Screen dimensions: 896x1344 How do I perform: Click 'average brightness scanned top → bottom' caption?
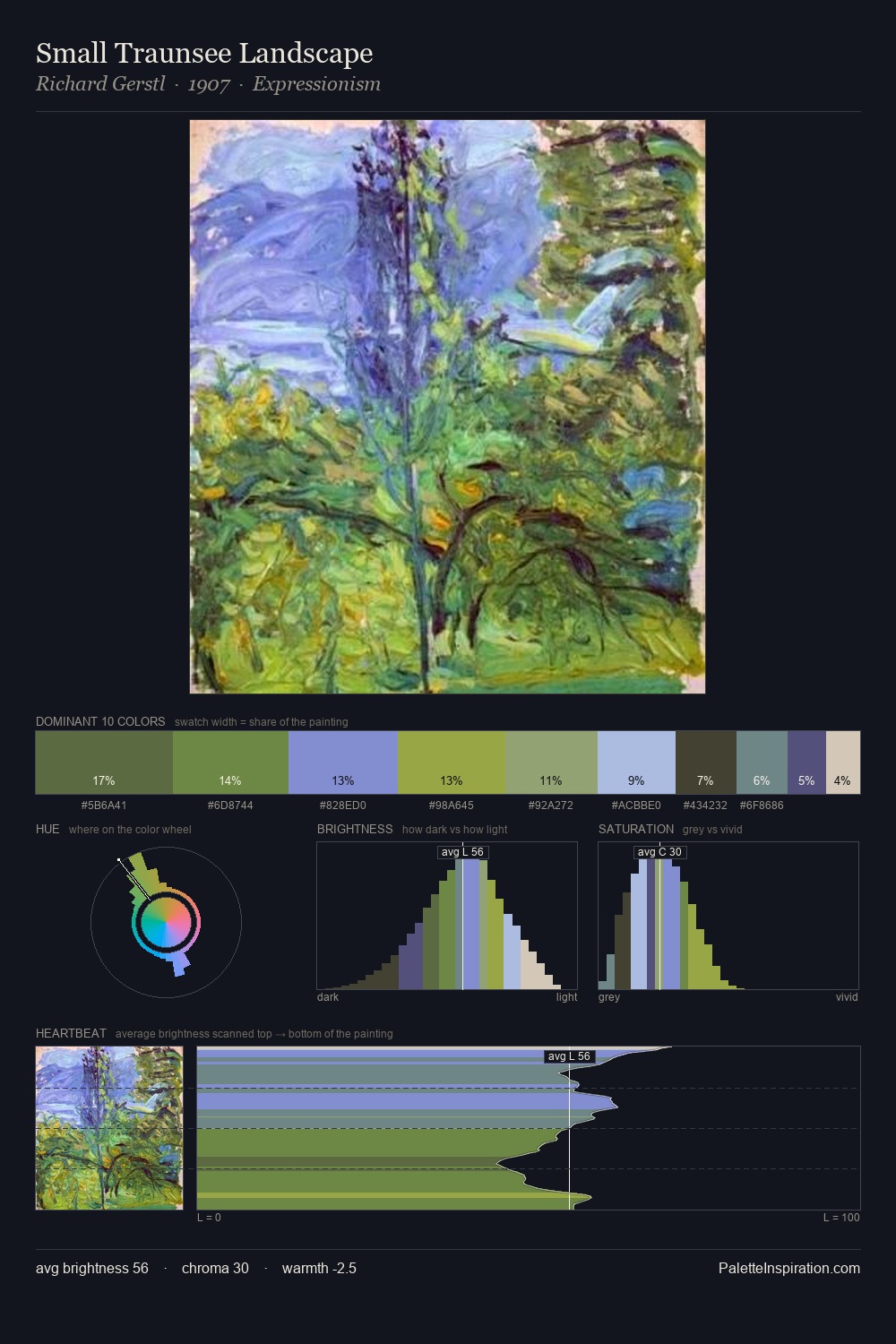pyautogui.click(x=254, y=1034)
